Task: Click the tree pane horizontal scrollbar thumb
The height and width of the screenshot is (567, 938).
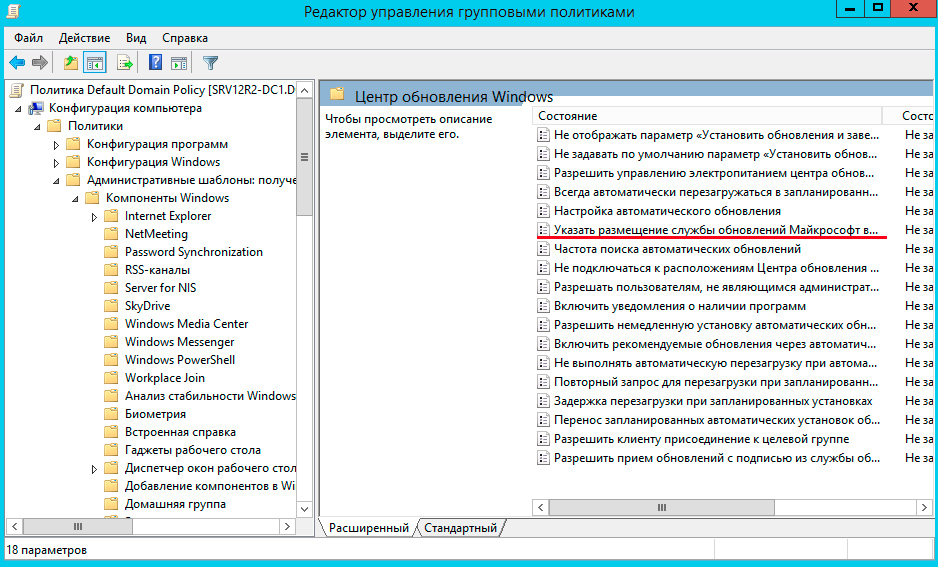Action: pyautogui.click(x=78, y=526)
